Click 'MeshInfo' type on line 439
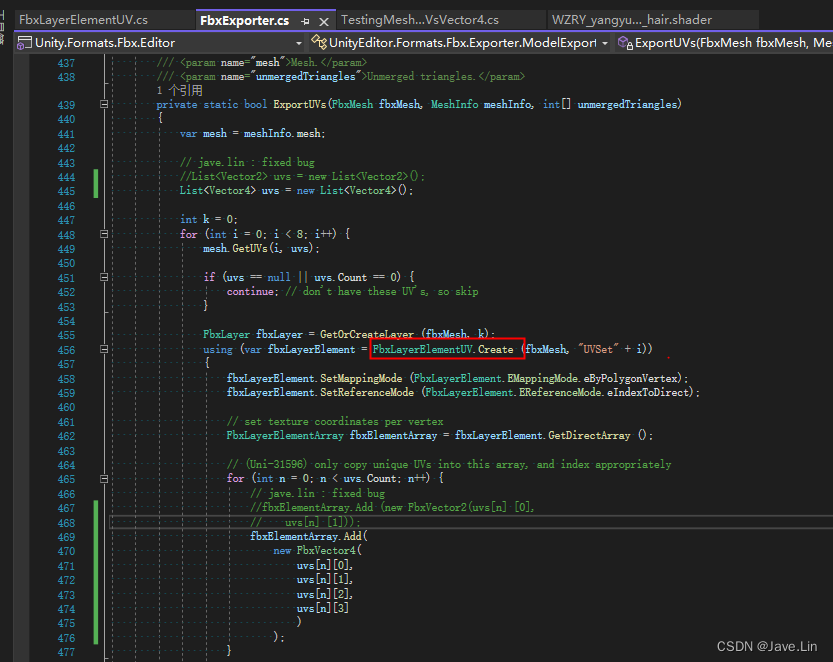Viewport: 833px width, 662px height. 454,104
